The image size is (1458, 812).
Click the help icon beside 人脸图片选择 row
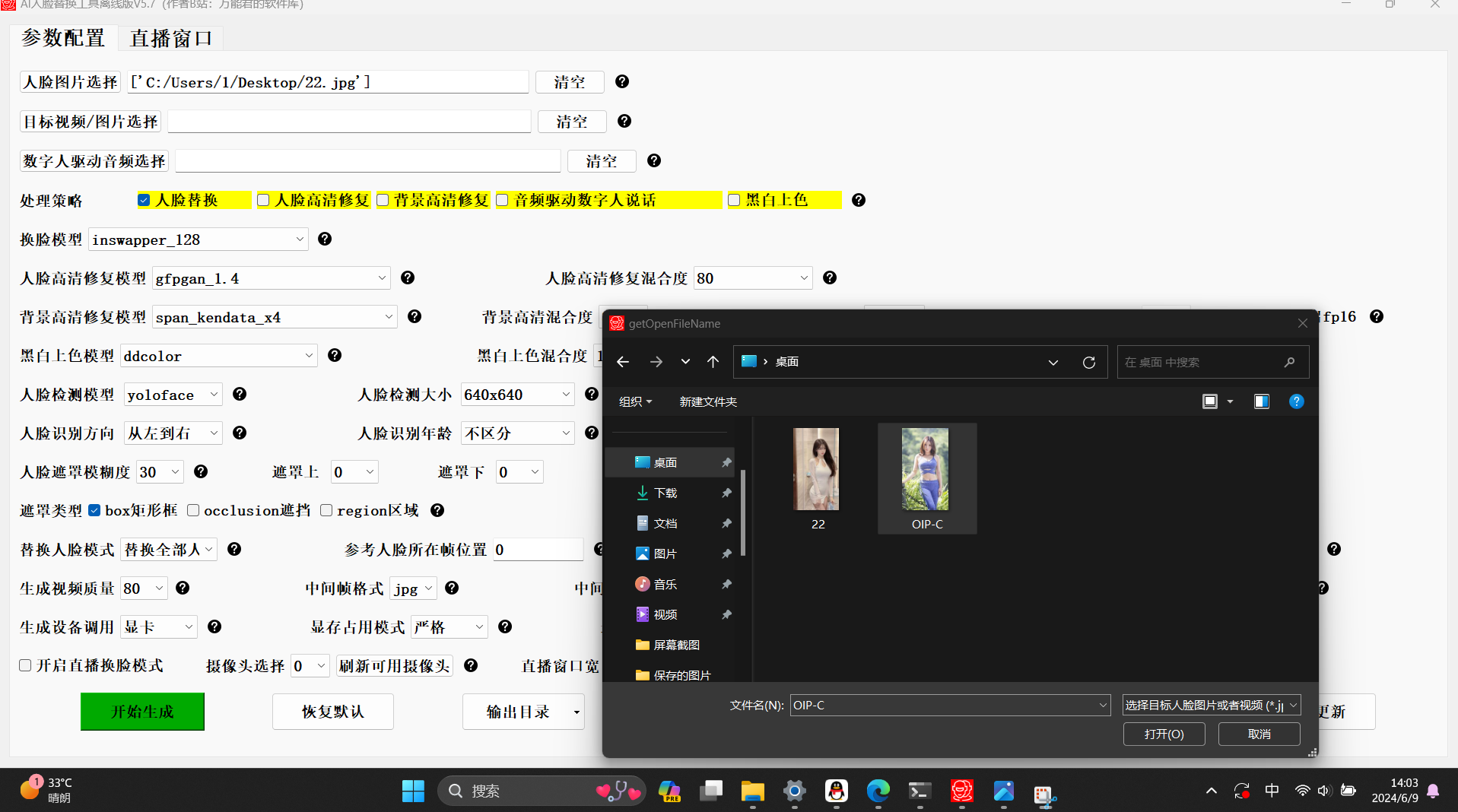click(x=622, y=81)
